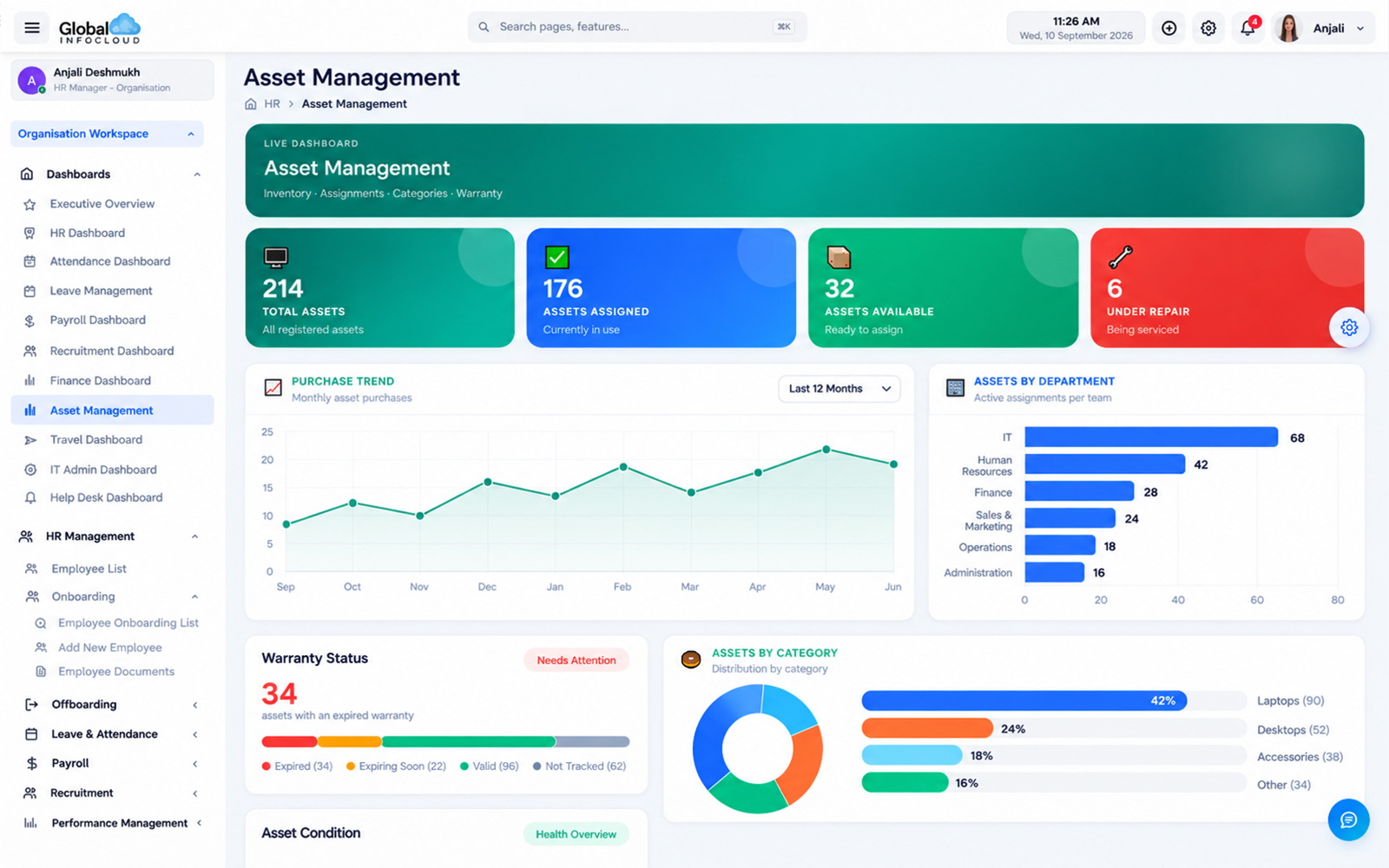Open the floating chat bubble button
The image size is (1389, 868).
pos(1348,820)
